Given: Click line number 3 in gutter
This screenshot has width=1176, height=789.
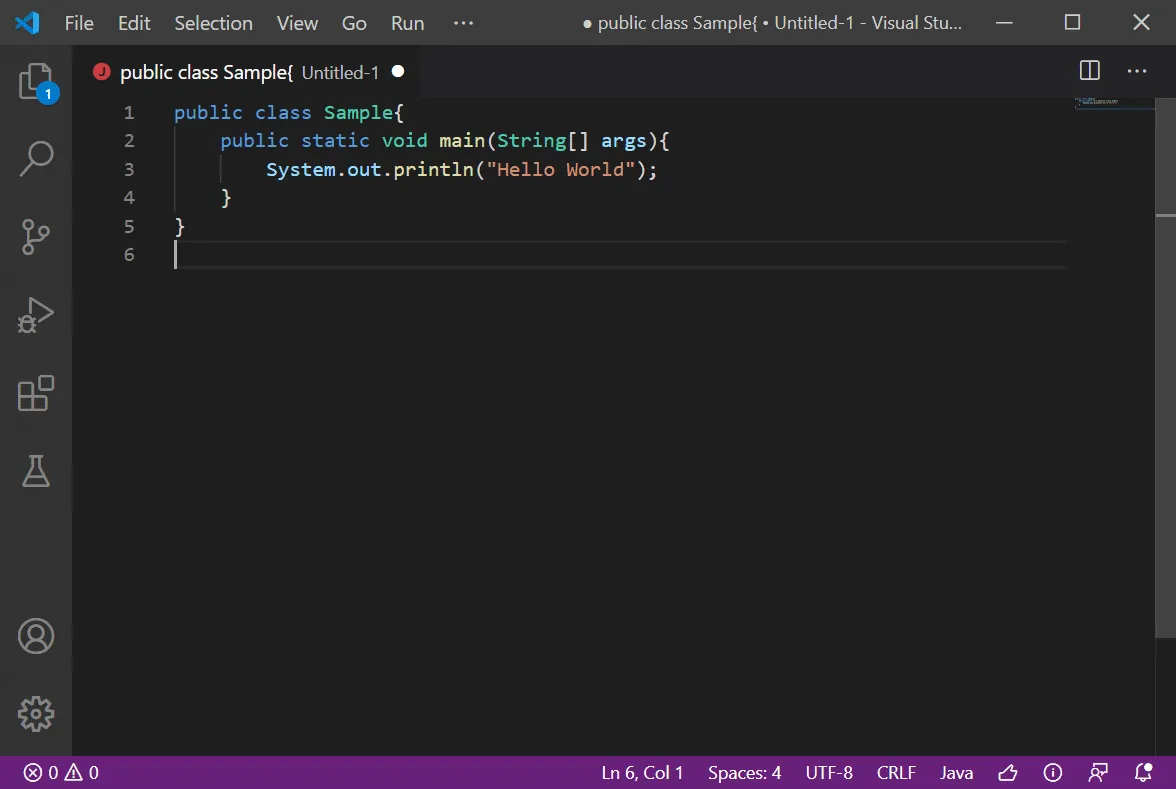Looking at the screenshot, I should (x=129, y=170).
